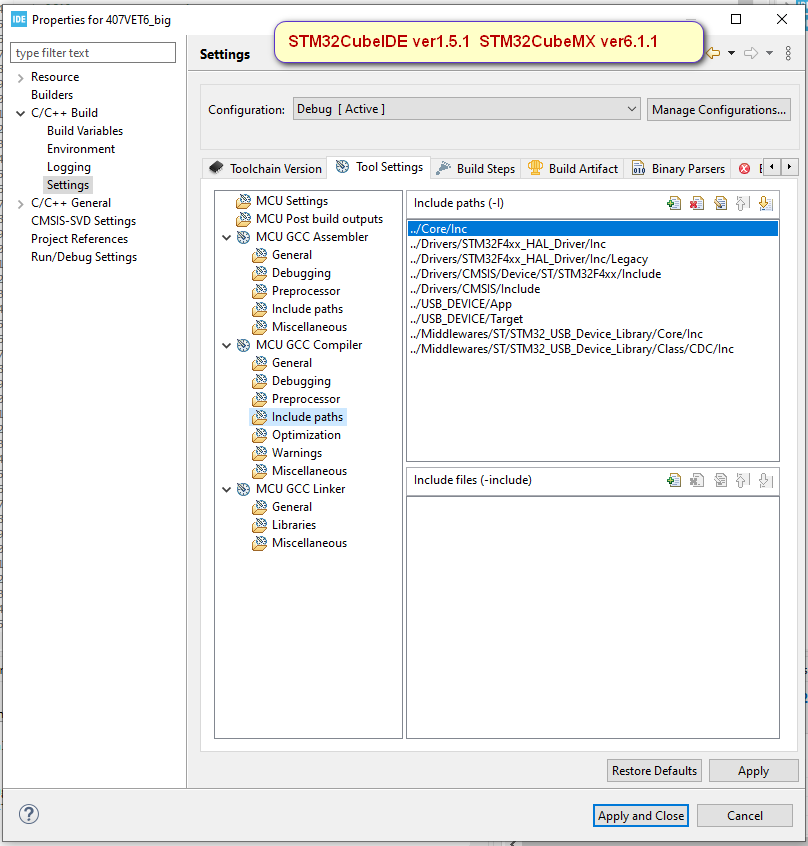
Task: Open the Configuration dropdown
Action: (x=467, y=109)
